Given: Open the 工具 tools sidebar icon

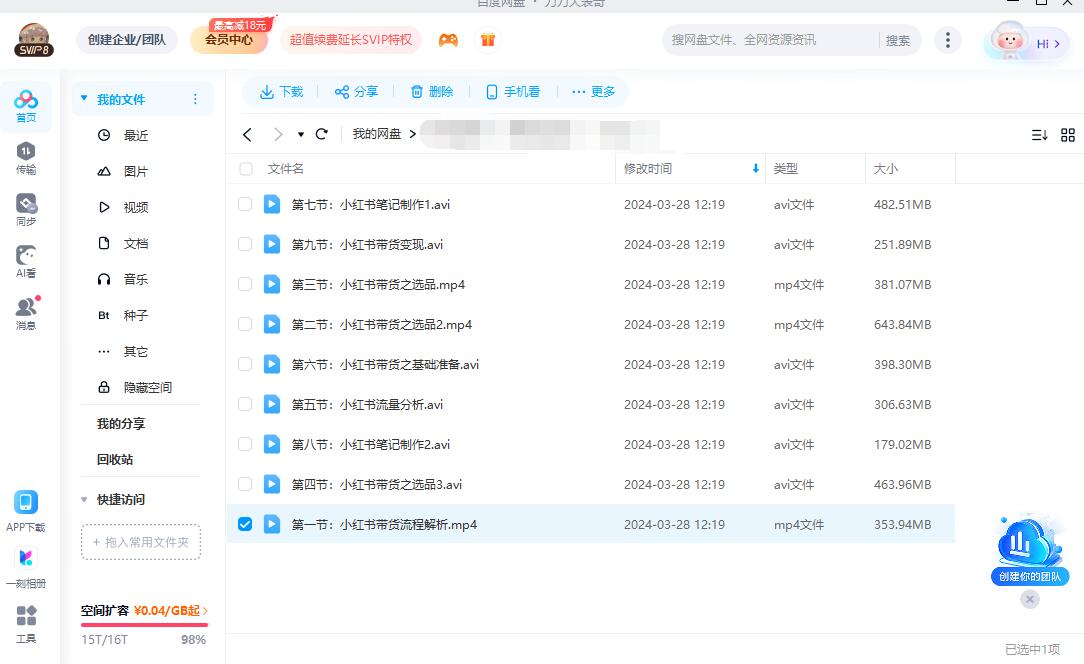Looking at the screenshot, I should pos(26,622).
